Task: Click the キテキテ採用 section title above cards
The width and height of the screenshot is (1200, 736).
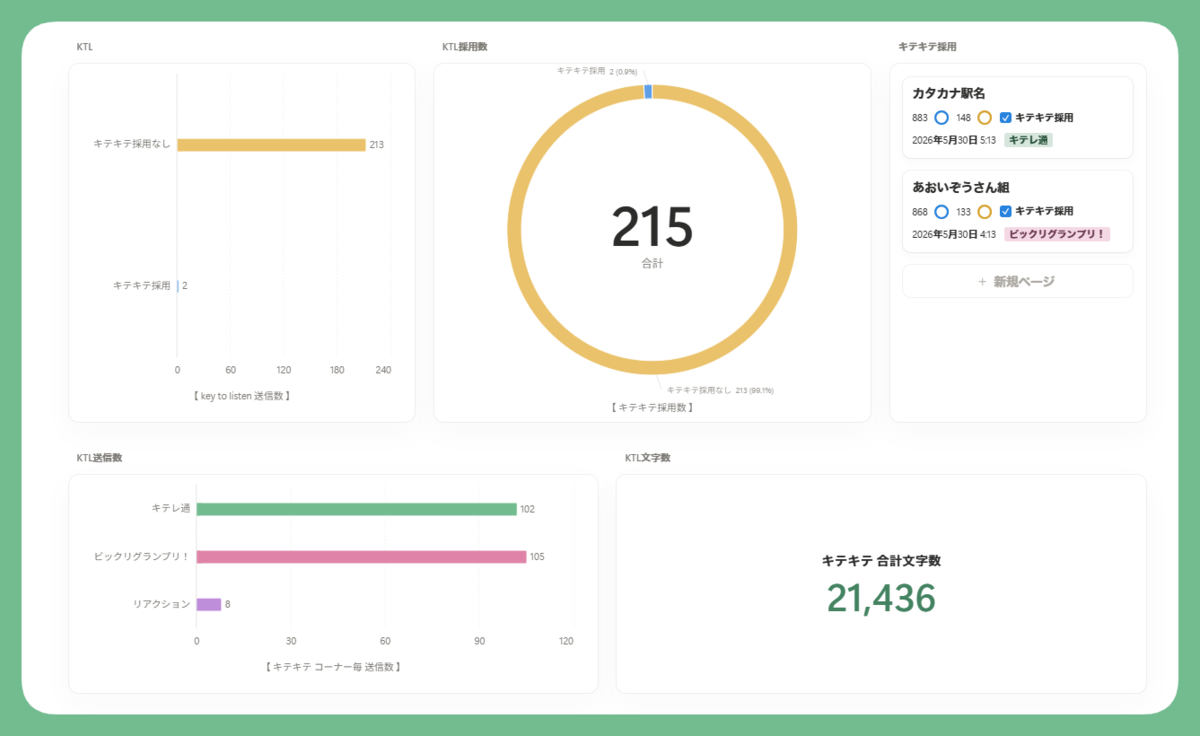Action: 927,47
